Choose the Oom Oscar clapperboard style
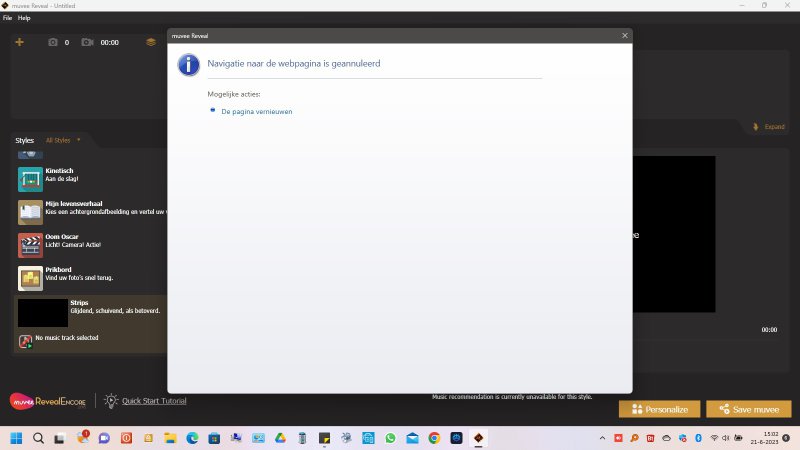The height and width of the screenshot is (450, 800). (30, 245)
